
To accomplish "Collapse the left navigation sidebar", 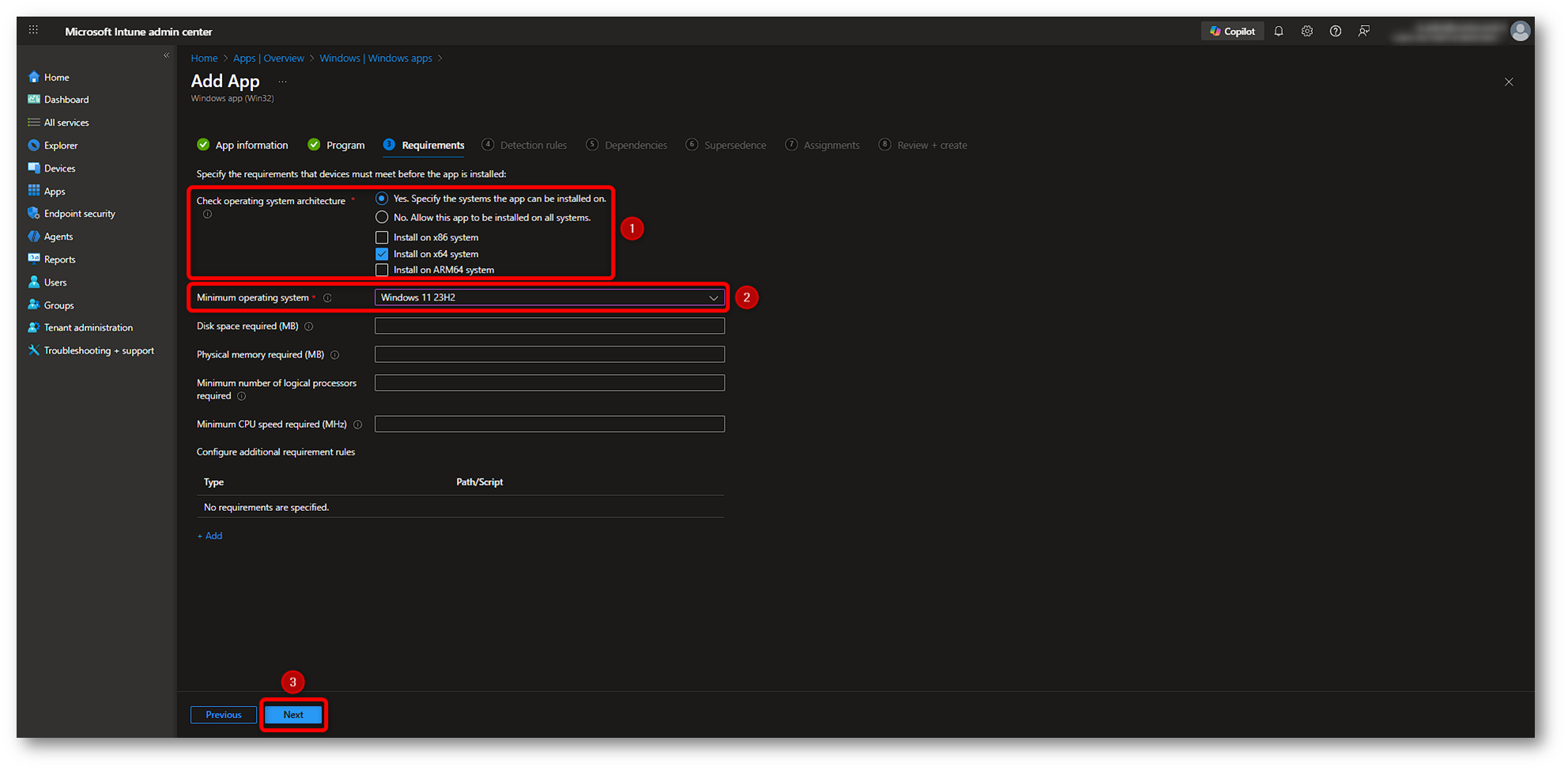I will click(166, 55).
